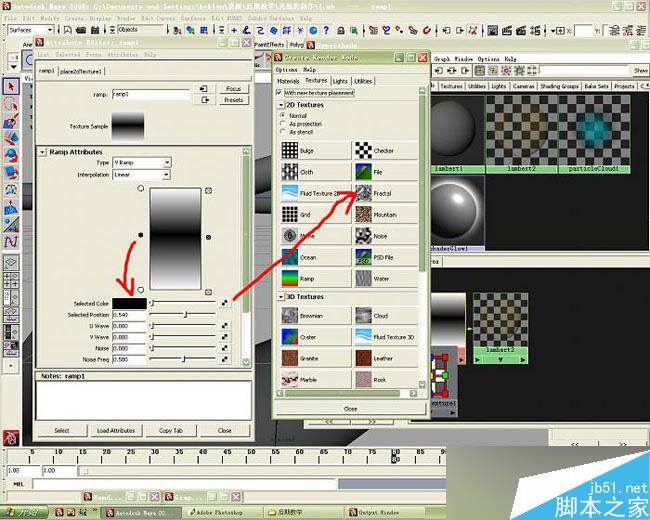Click Select button in Attribute Editor

[62, 430]
